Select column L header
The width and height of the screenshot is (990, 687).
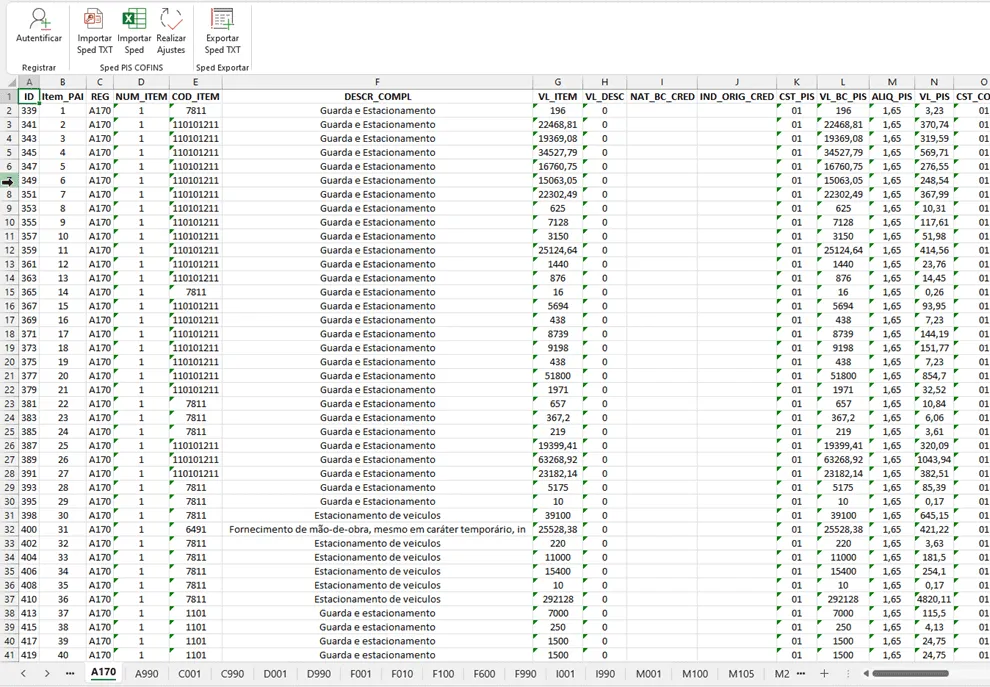point(843,82)
